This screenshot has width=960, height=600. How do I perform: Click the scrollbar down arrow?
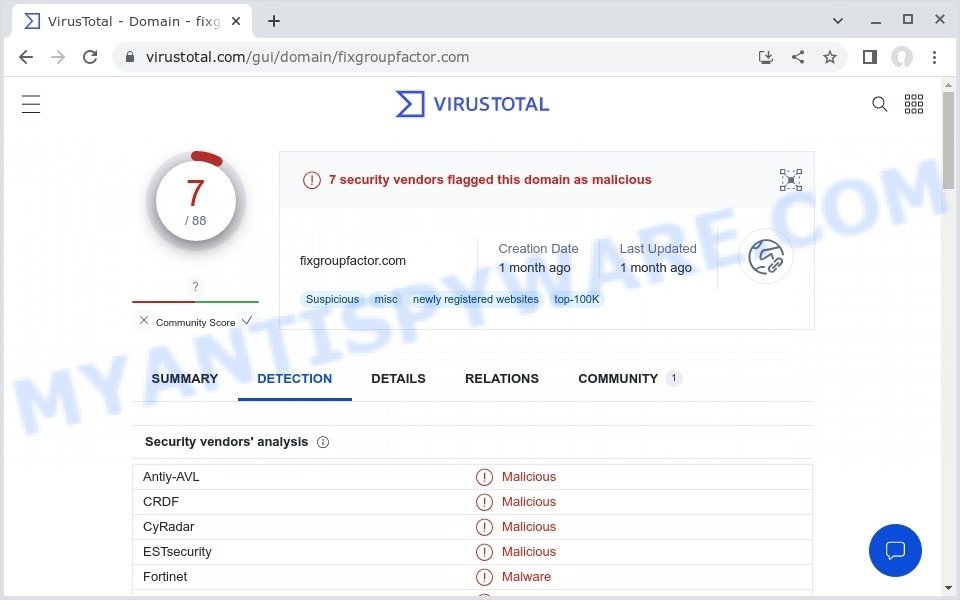point(948,588)
